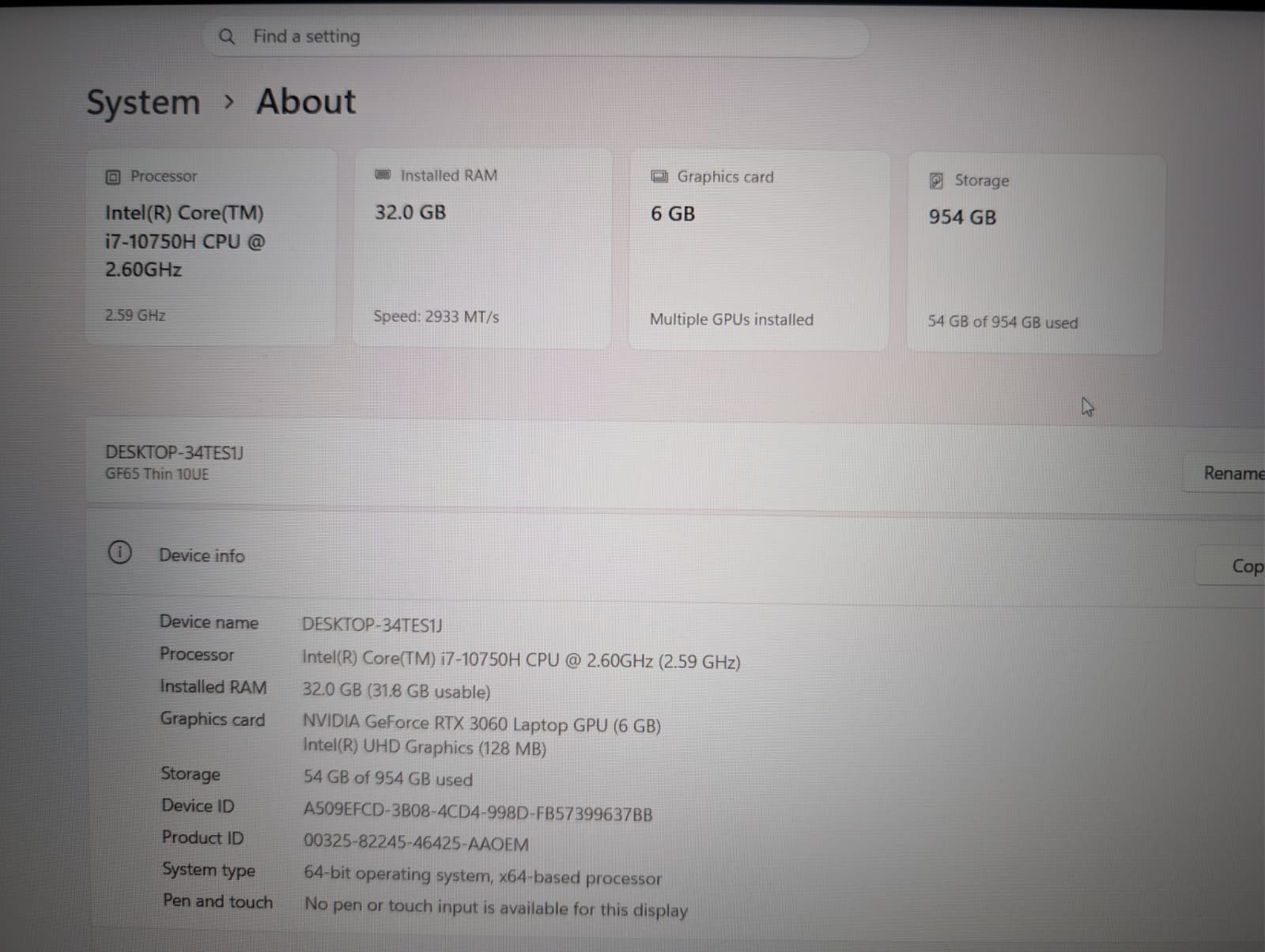Select Product ID 00325-82245-46425-AAOEM

click(x=416, y=843)
